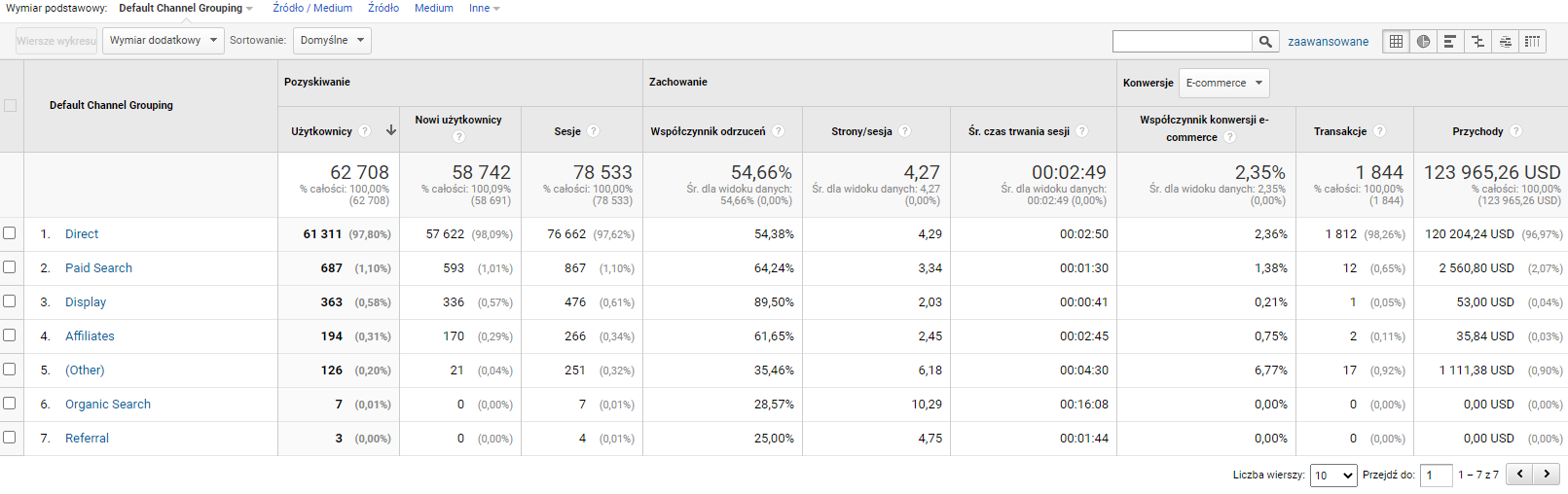Sort by the Nowi użytkownicy column header
The image size is (1568, 494).
[x=458, y=120]
